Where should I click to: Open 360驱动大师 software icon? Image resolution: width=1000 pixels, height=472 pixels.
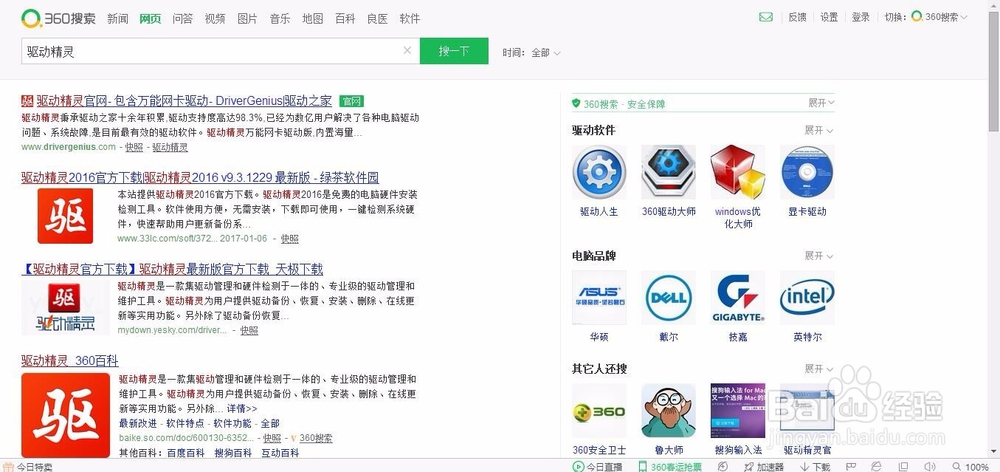pos(668,172)
